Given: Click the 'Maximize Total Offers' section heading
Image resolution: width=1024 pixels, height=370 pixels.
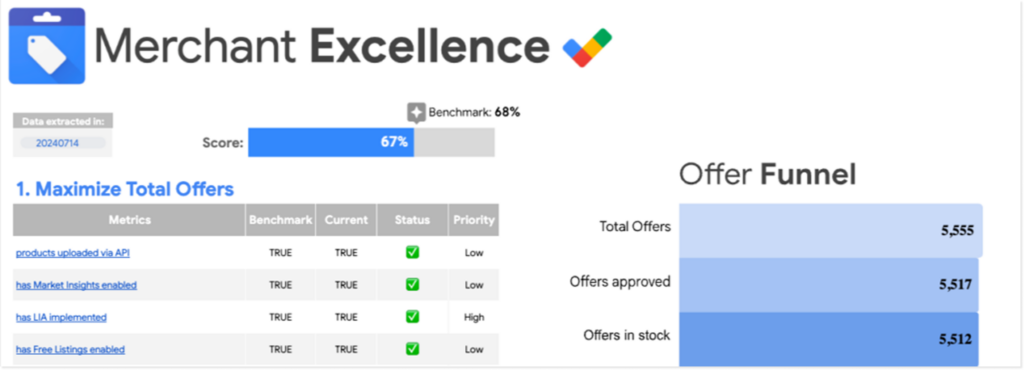Looking at the screenshot, I should pyautogui.click(x=125, y=189).
